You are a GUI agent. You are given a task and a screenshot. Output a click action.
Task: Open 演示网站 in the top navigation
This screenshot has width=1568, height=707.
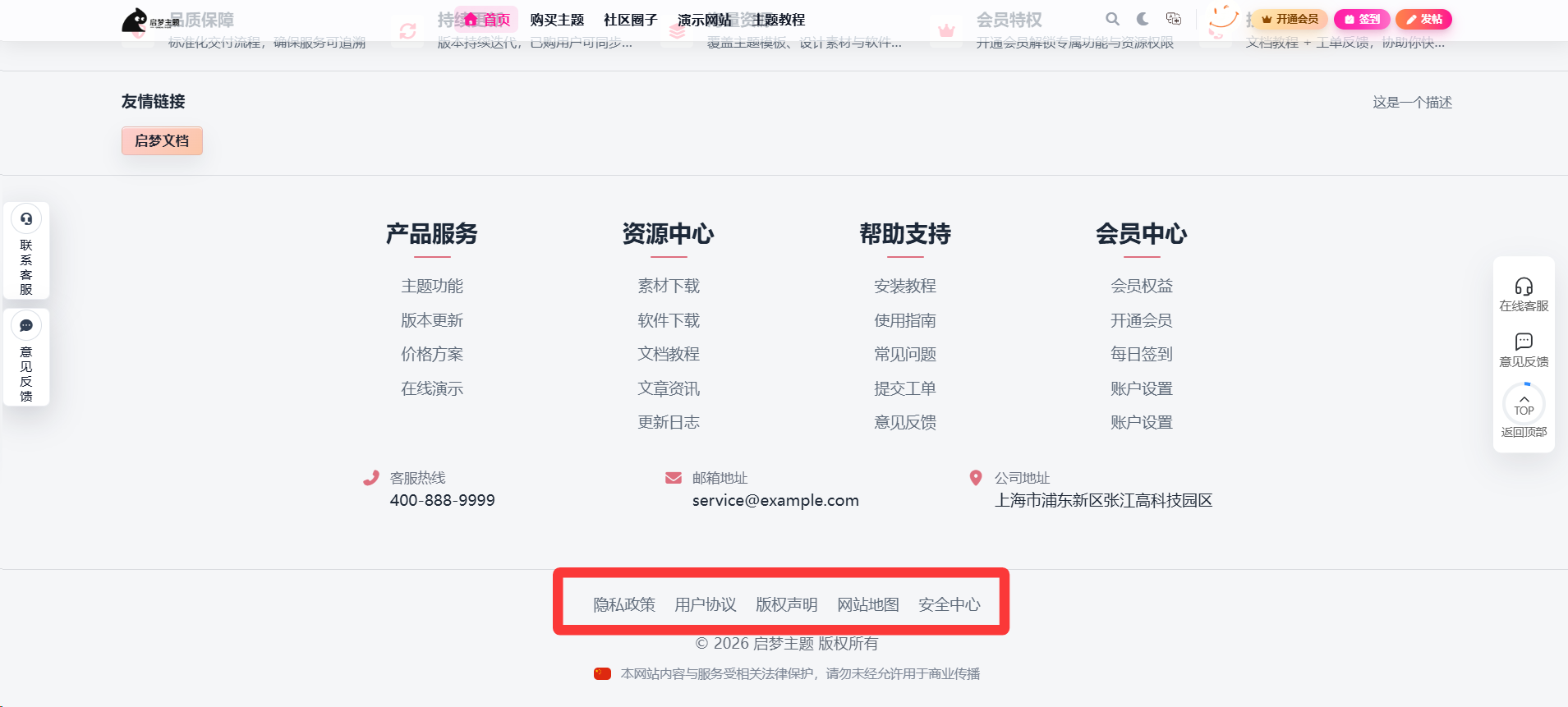coord(705,20)
